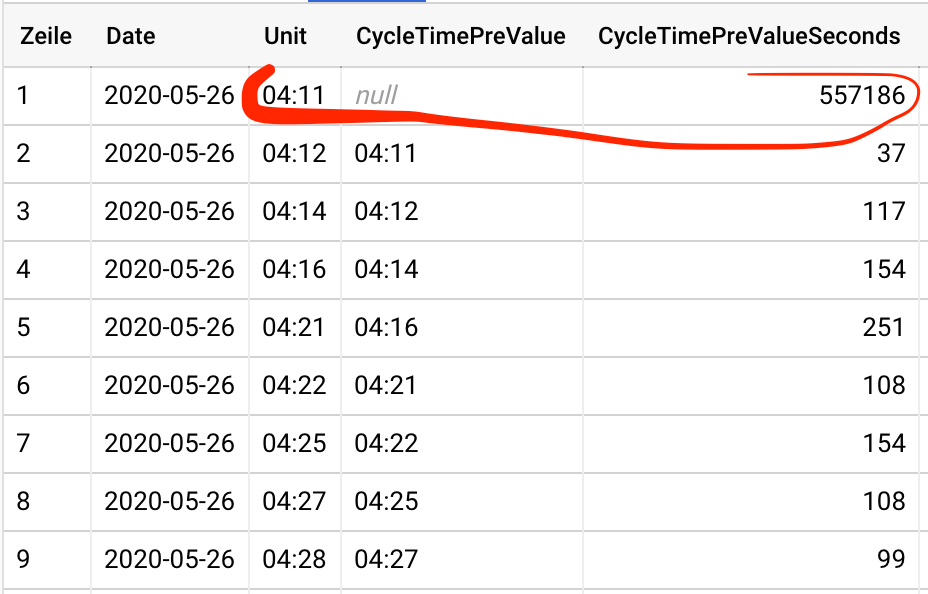Click the null cell in row 1
Image resolution: width=928 pixels, height=594 pixels.
pos(377,96)
